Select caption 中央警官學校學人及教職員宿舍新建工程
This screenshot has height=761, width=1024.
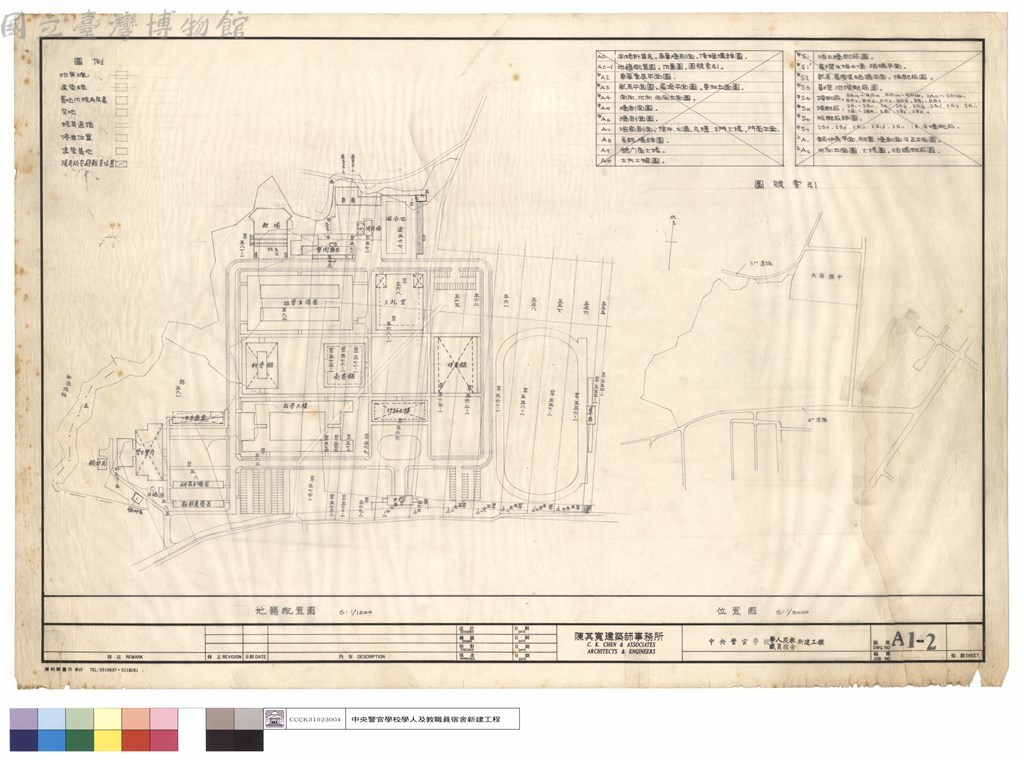(426, 719)
